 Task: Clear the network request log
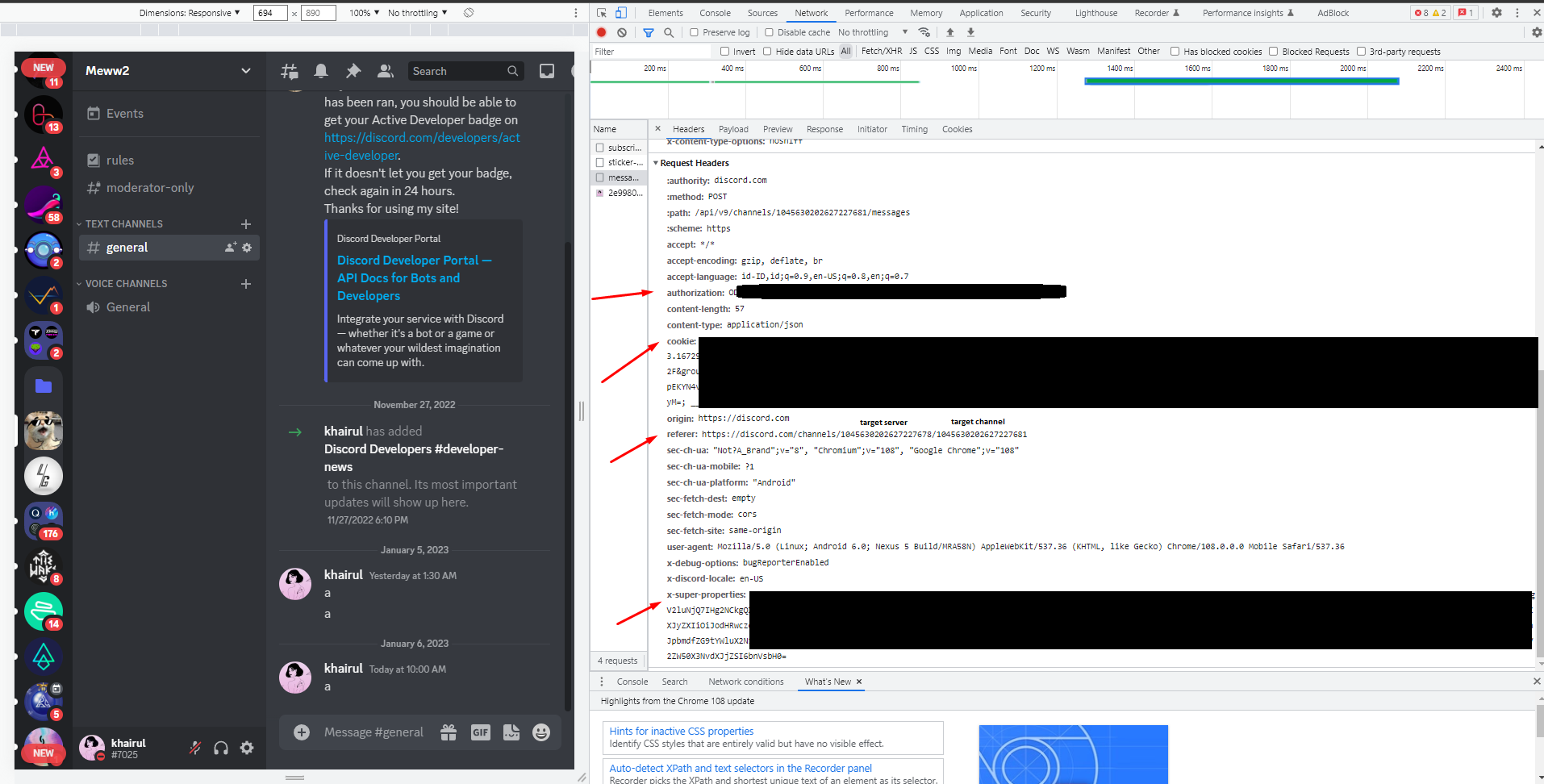[622, 32]
